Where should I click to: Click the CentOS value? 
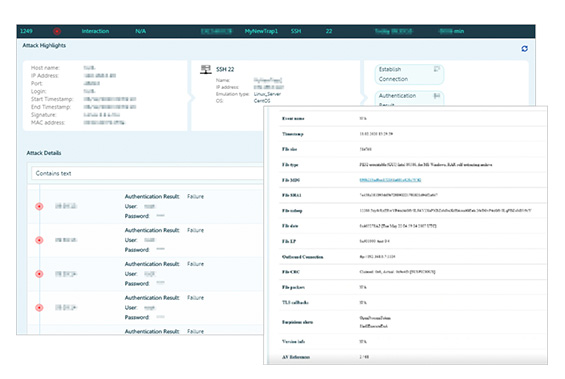click(x=262, y=101)
